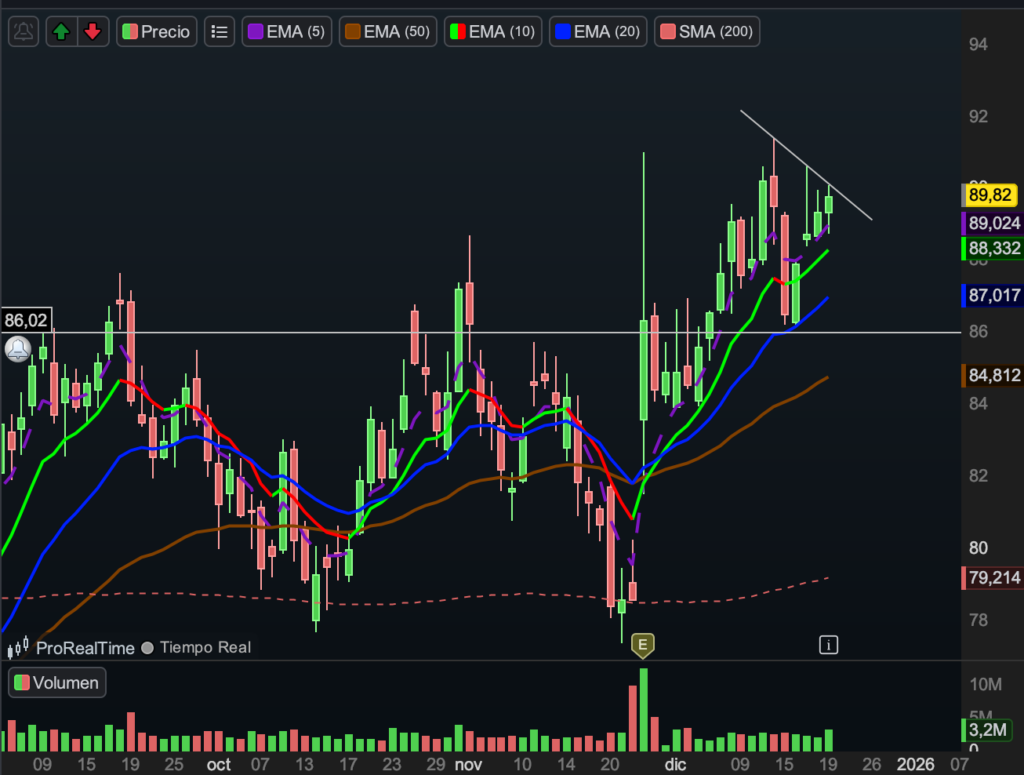Viewport: 1024px width, 775px height.
Task: Click the Tiempo Real status indicator dot
Action: coord(147,648)
